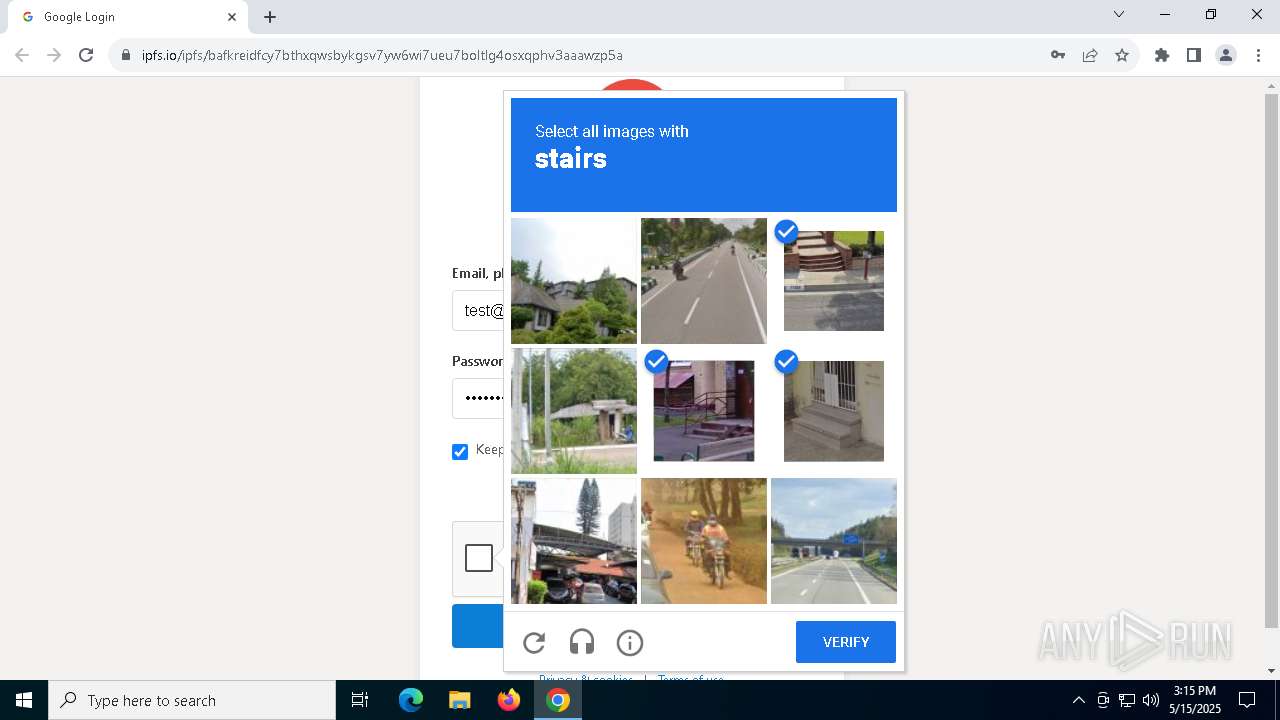Open the volume control
The image size is (1280, 720).
pyautogui.click(x=1151, y=700)
